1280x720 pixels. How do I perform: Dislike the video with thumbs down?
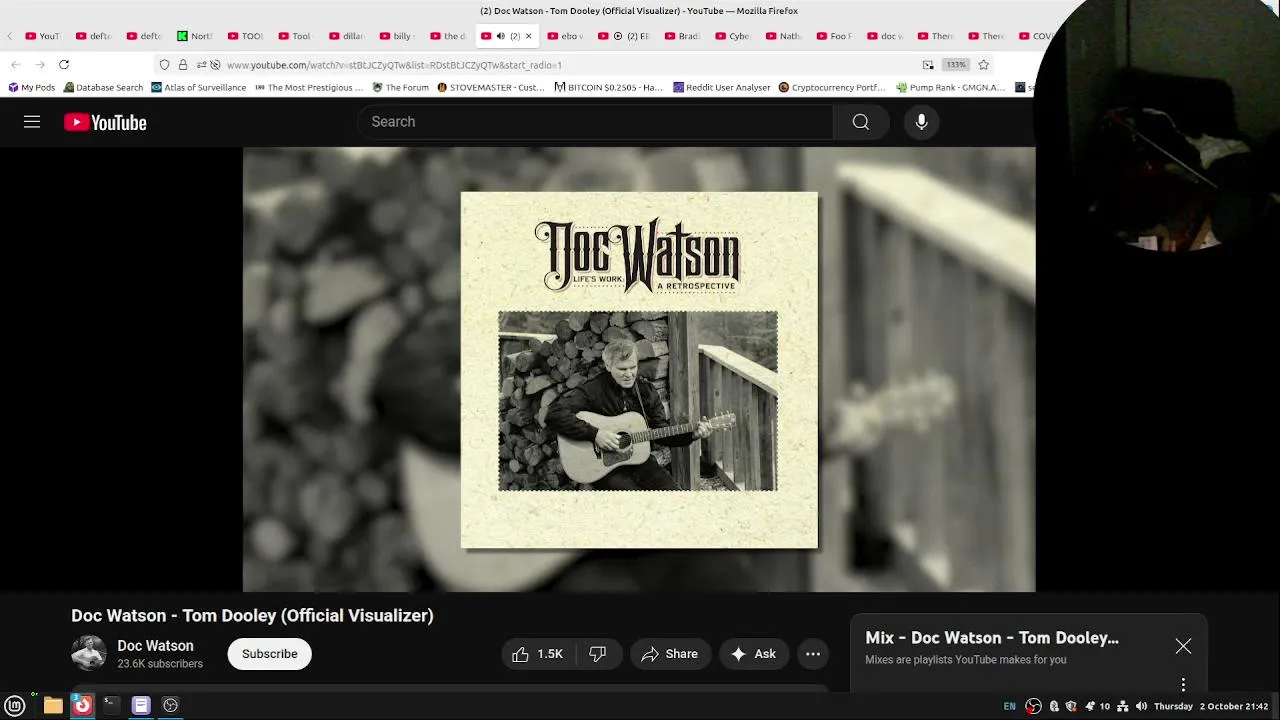point(598,654)
